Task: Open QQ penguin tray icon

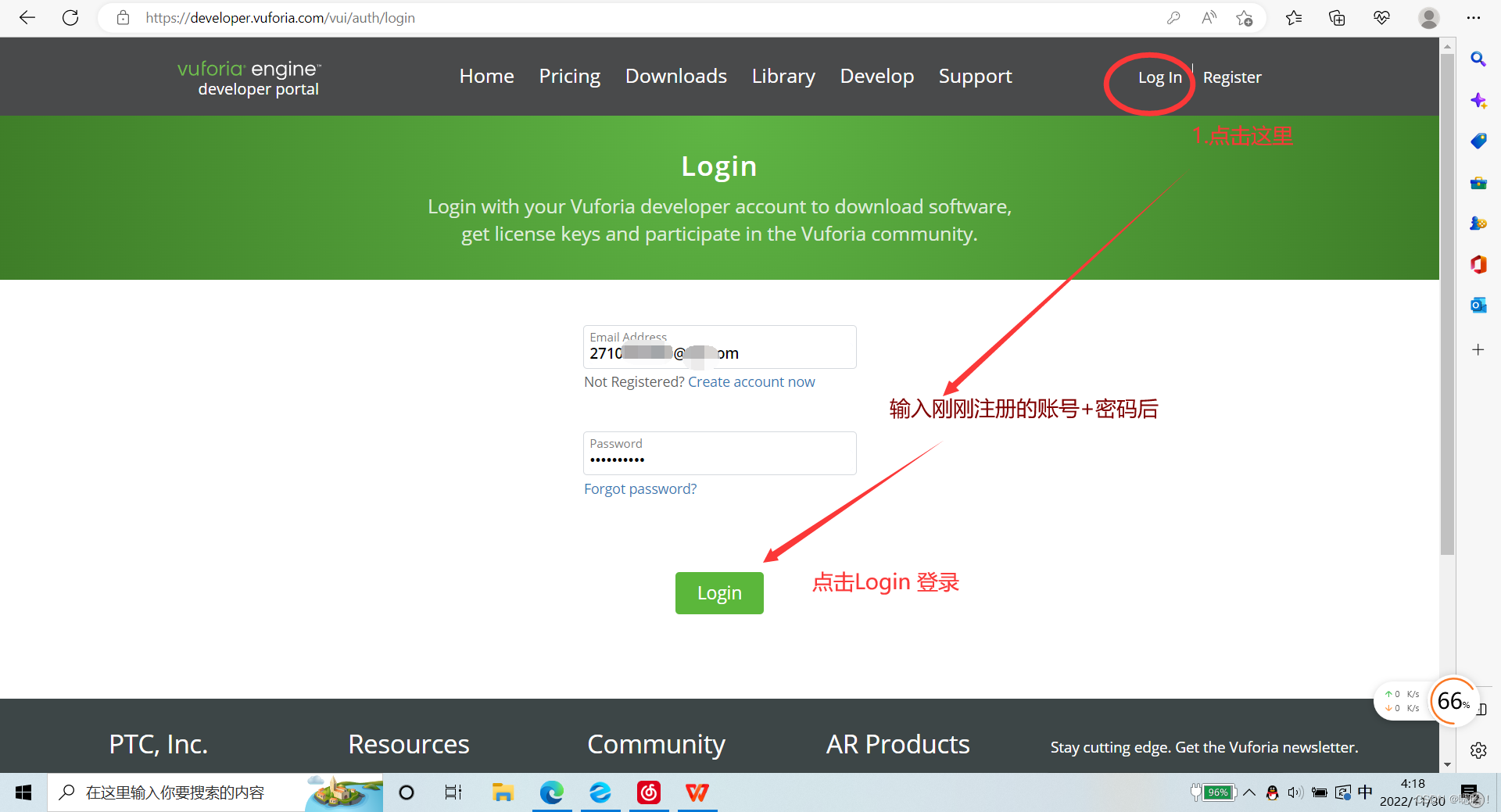Action: (1272, 792)
